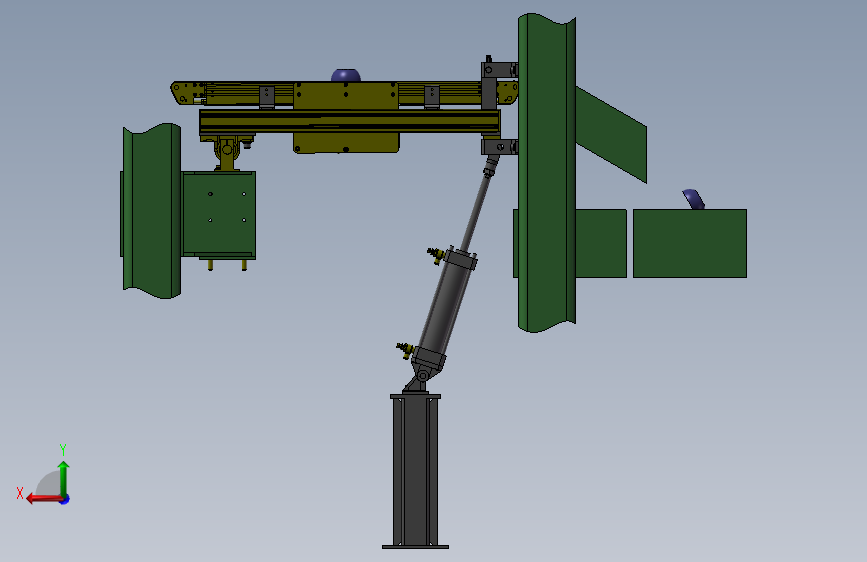Image resolution: width=867 pixels, height=562 pixels.
Task: Select the lower gray hinge bracket on the column
Action: [x=499, y=147]
